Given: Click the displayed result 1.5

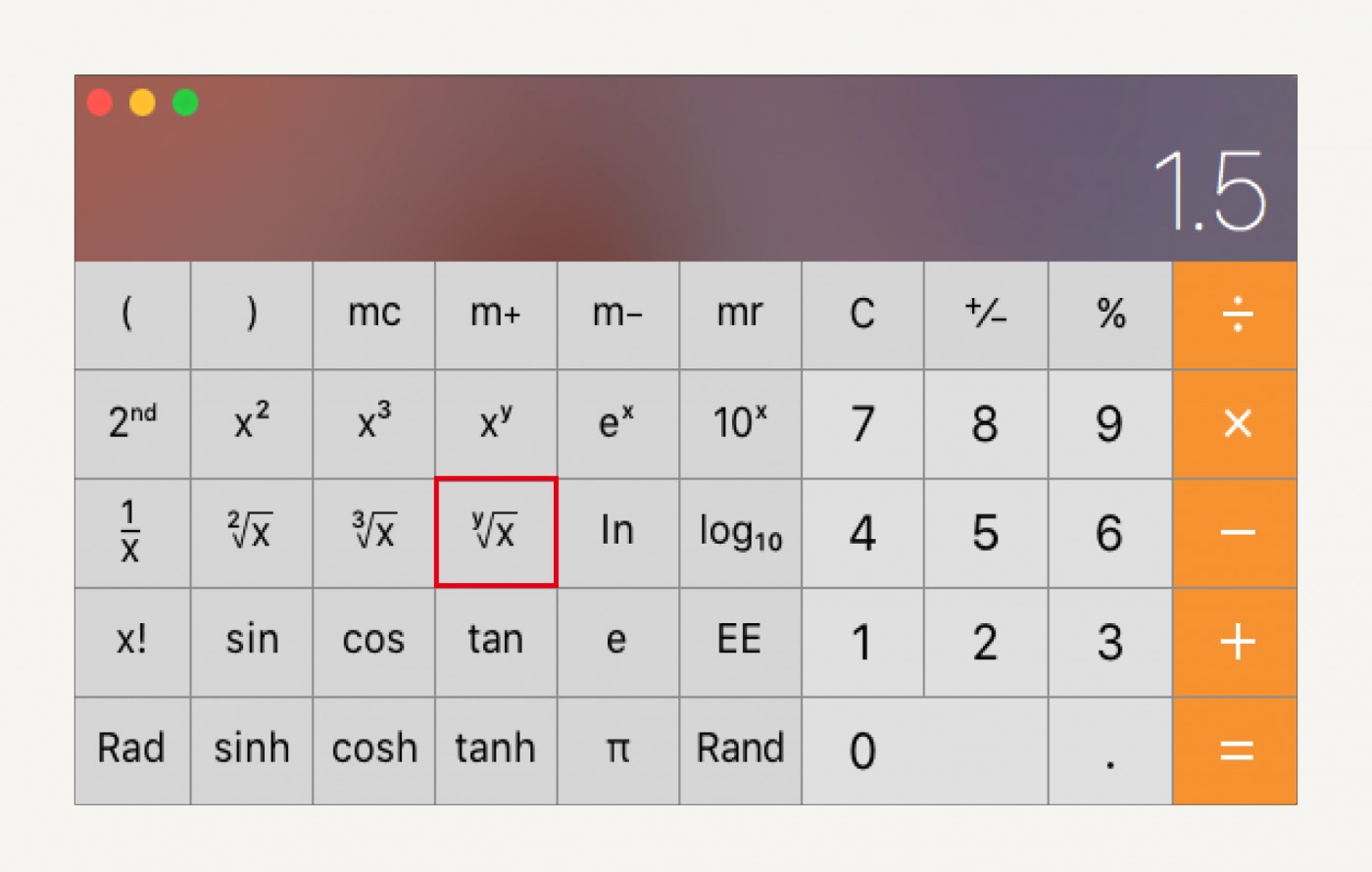Looking at the screenshot, I should pos(1210,192).
